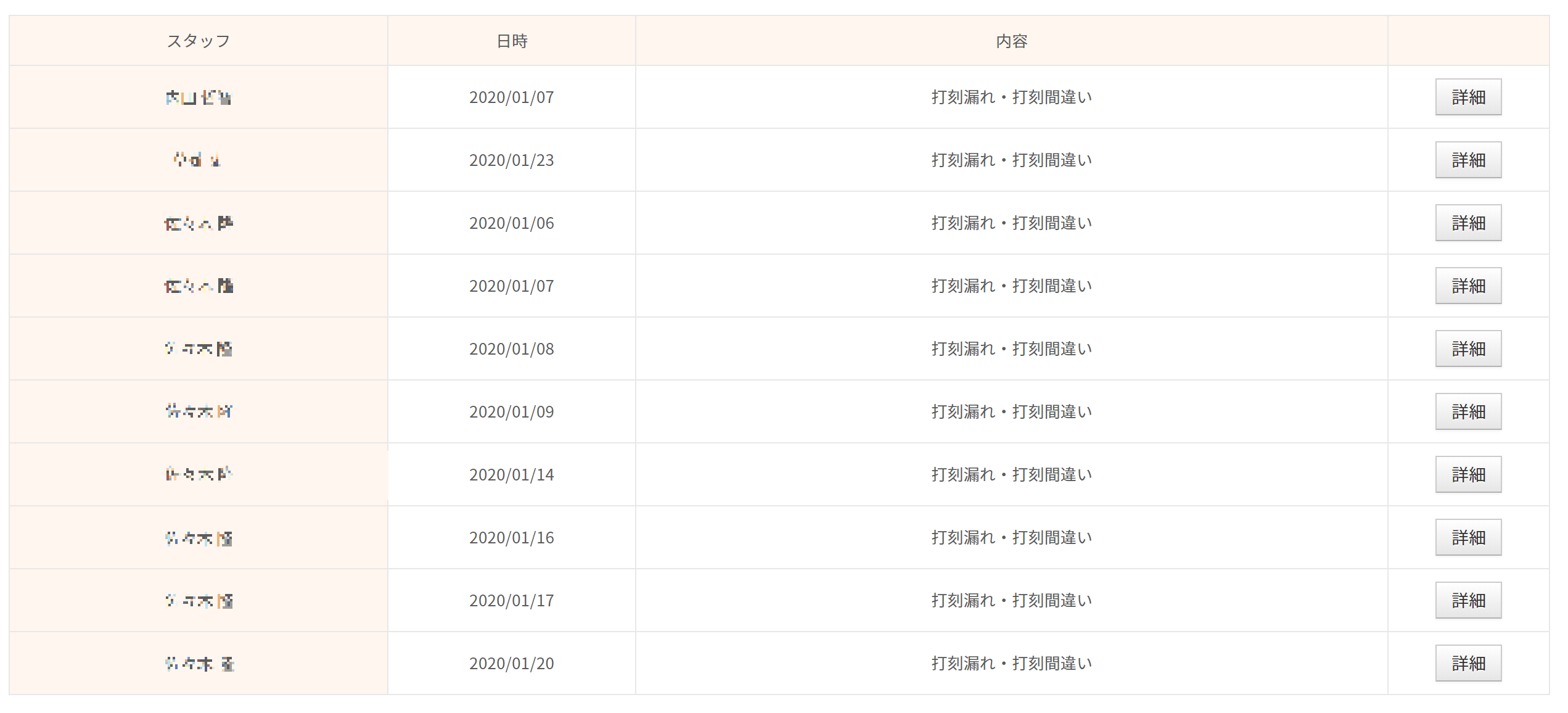Viewport: 1568px width, 713px height.
Task: Click the スタッフ column header
Action: click(199, 41)
